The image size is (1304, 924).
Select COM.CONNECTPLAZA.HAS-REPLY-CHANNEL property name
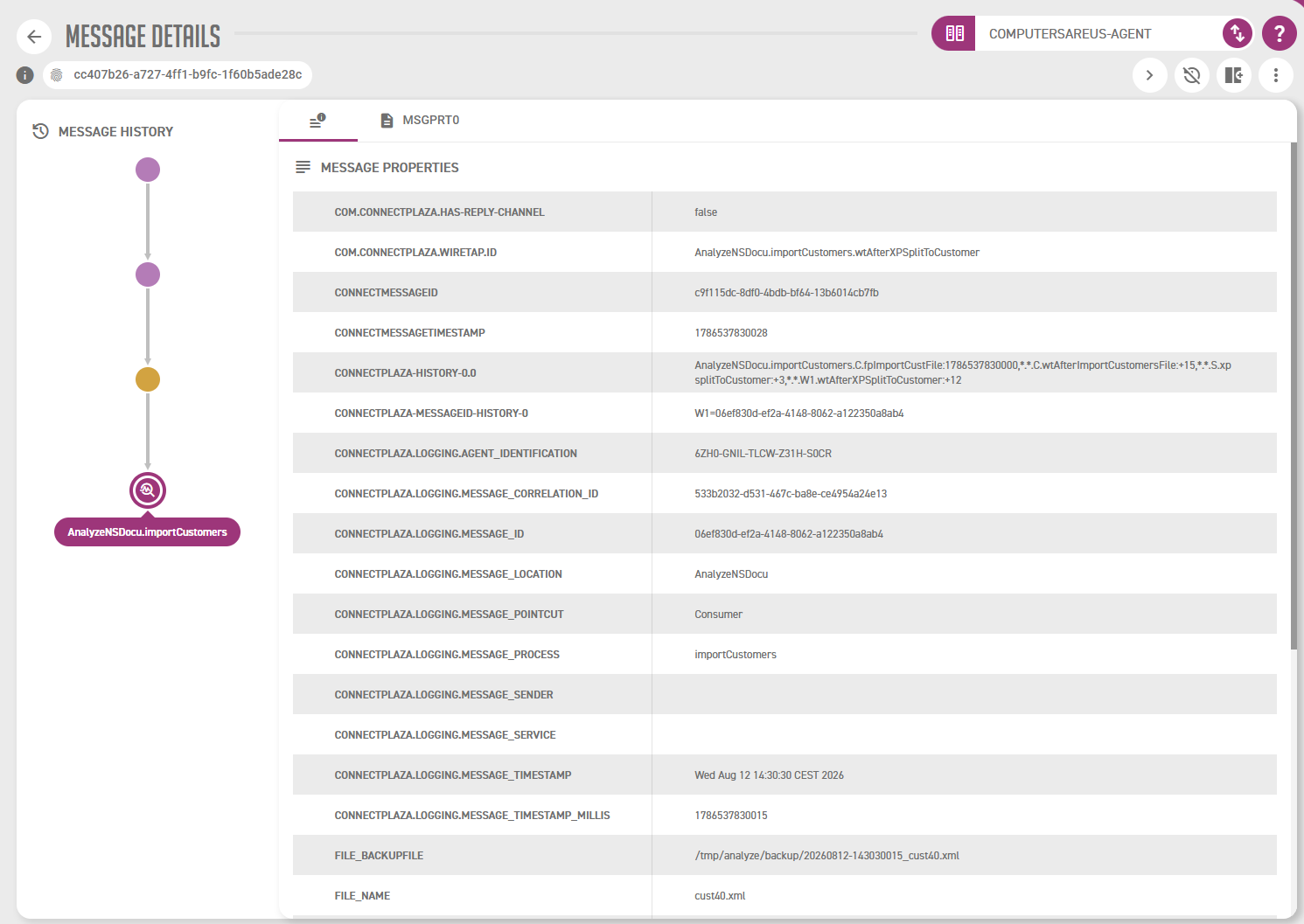439,212
